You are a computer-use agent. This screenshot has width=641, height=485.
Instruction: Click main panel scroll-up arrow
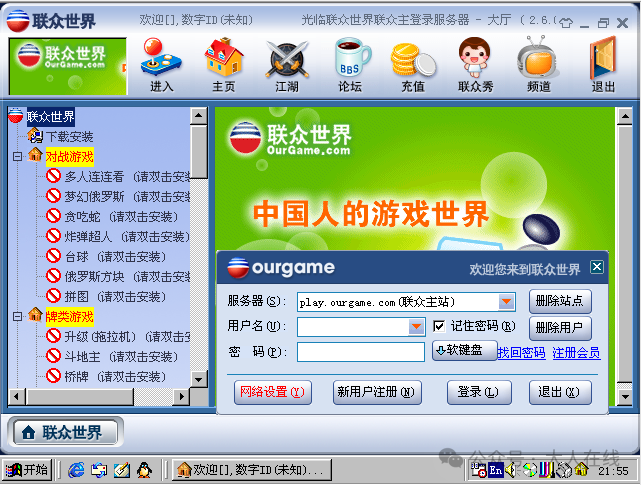(625, 117)
